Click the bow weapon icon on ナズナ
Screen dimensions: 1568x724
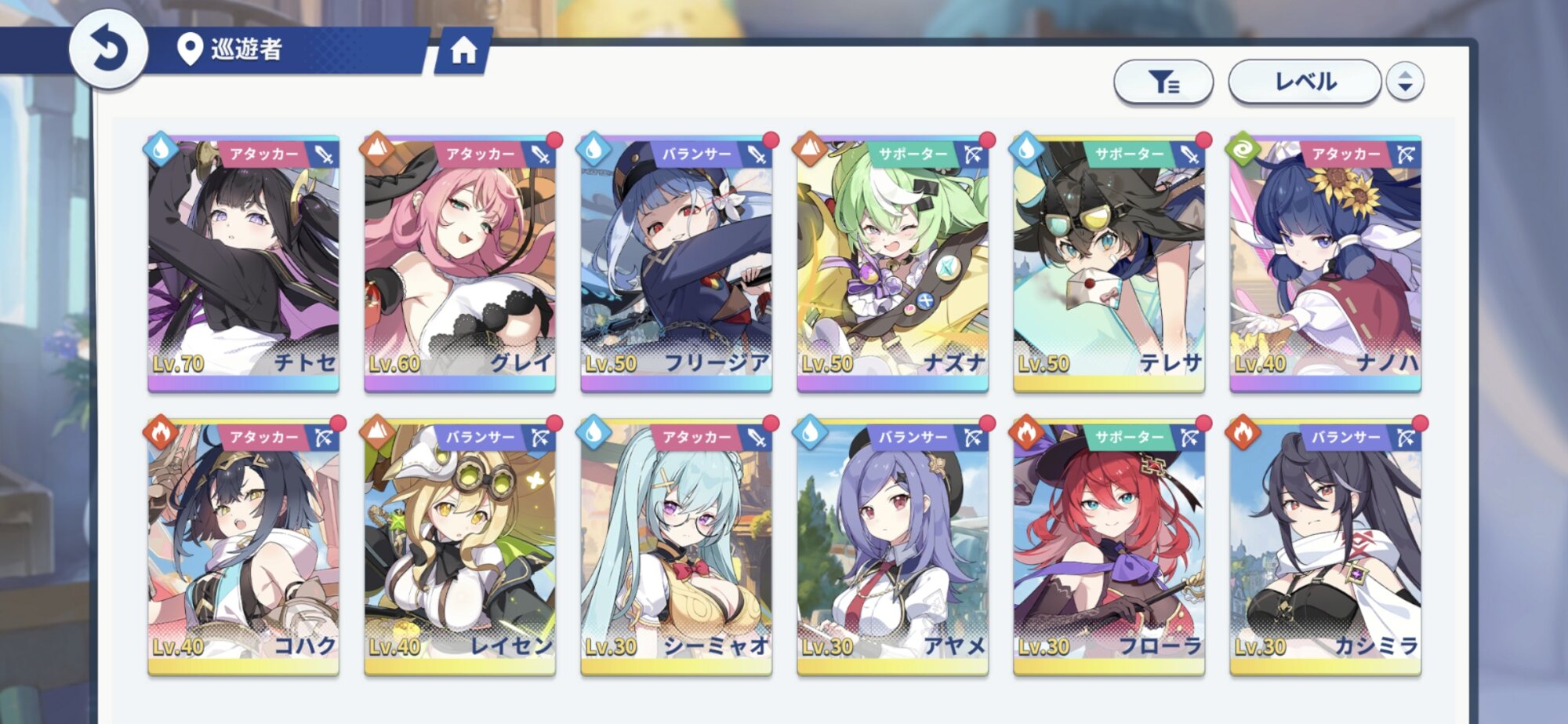pyautogui.click(x=973, y=155)
